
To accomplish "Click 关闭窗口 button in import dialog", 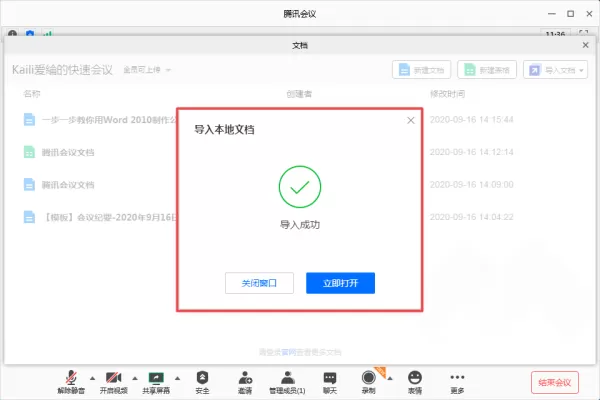I will tap(259, 283).
